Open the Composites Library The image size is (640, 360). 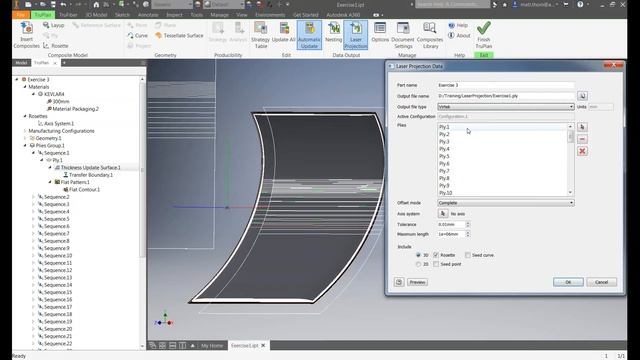click(x=430, y=35)
